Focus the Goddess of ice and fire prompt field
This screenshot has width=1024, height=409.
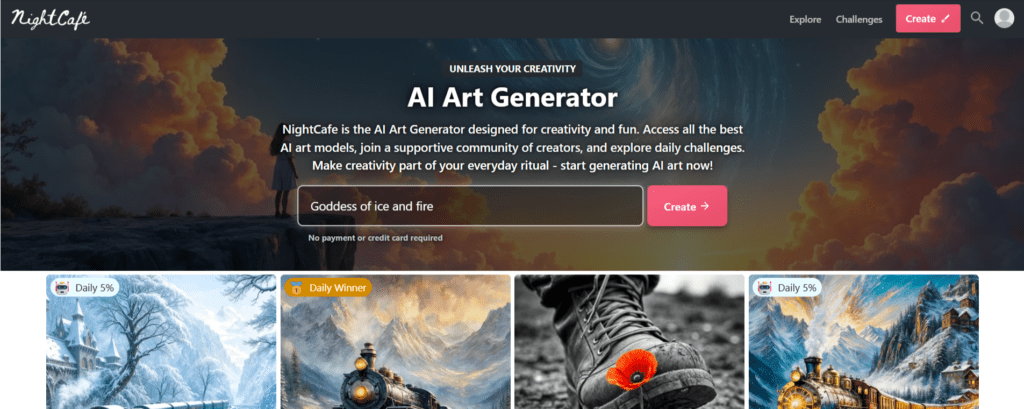470,206
